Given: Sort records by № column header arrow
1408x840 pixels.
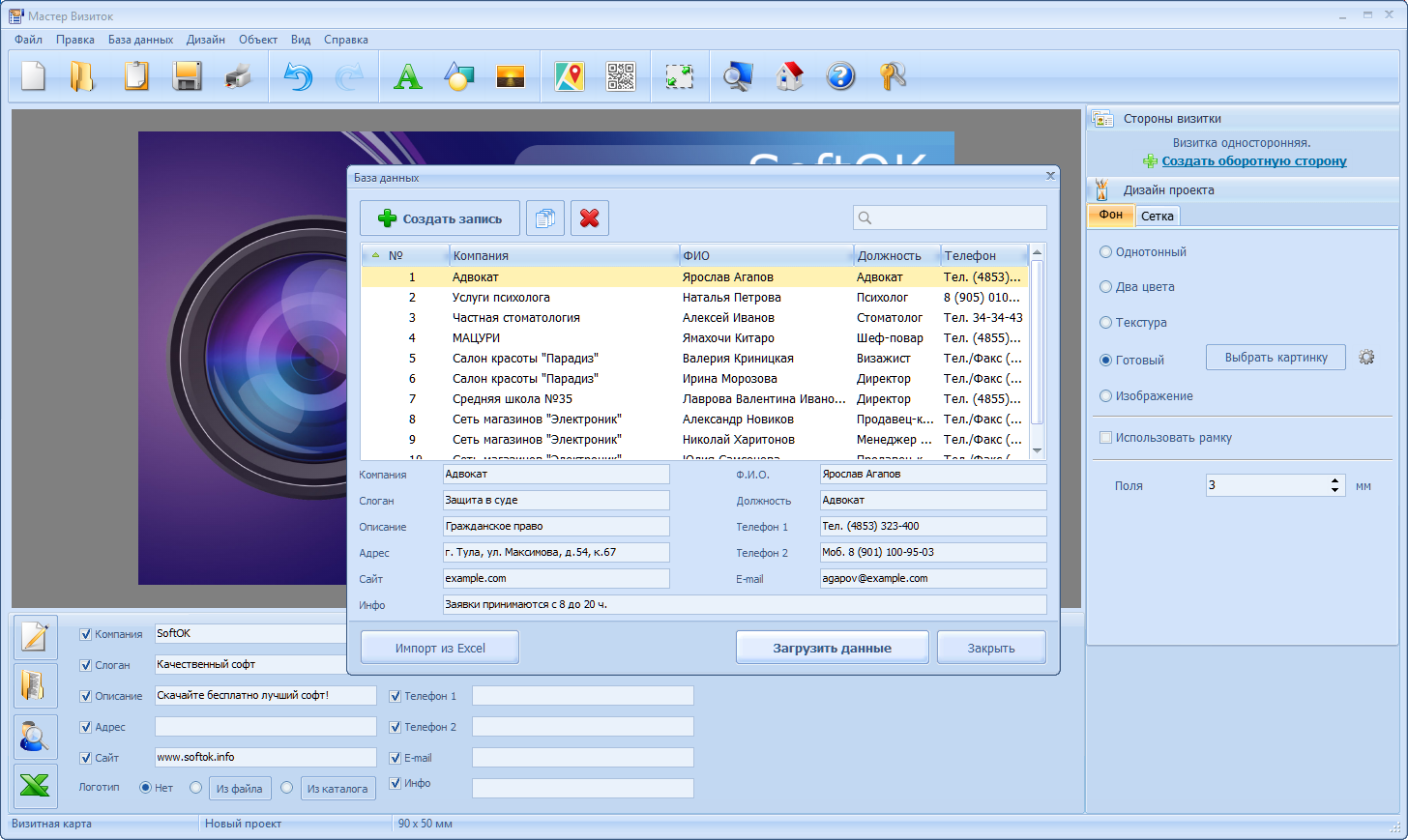Looking at the screenshot, I should (375, 255).
